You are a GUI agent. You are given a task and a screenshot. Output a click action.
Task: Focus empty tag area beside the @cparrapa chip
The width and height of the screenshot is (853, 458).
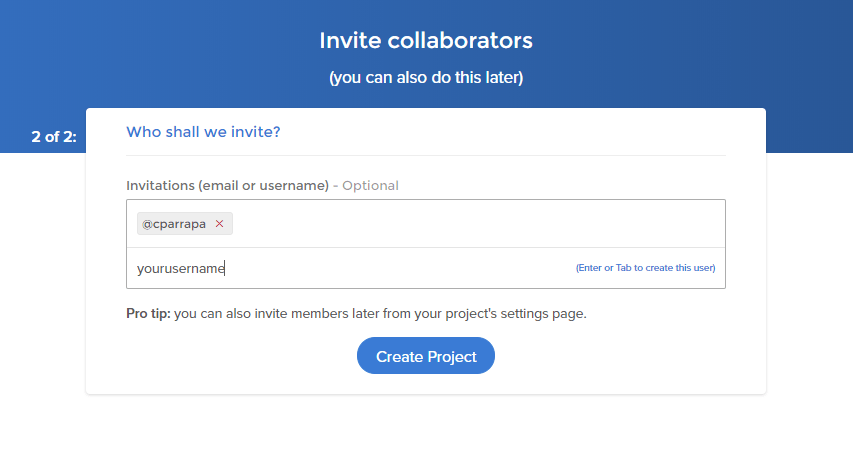479,224
